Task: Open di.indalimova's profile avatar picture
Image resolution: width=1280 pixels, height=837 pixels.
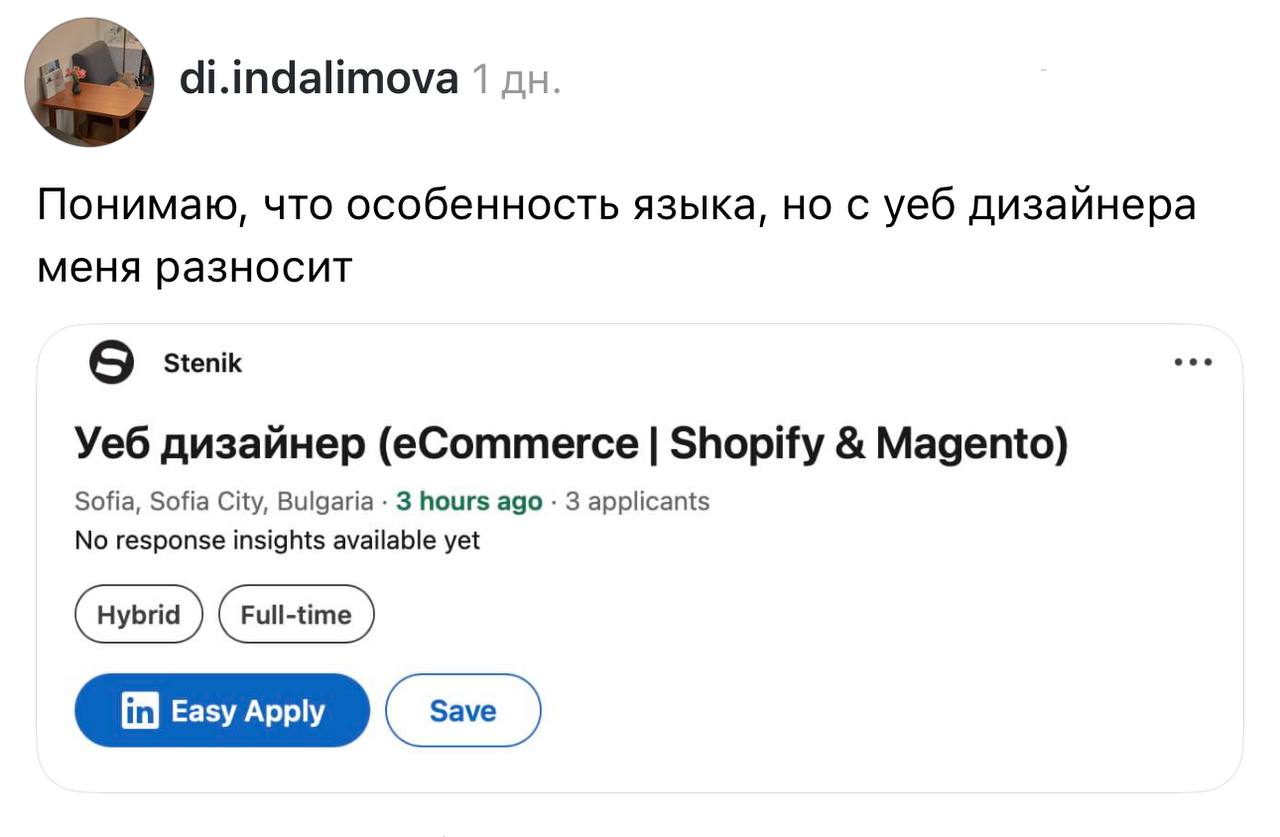Action: click(x=89, y=82)
